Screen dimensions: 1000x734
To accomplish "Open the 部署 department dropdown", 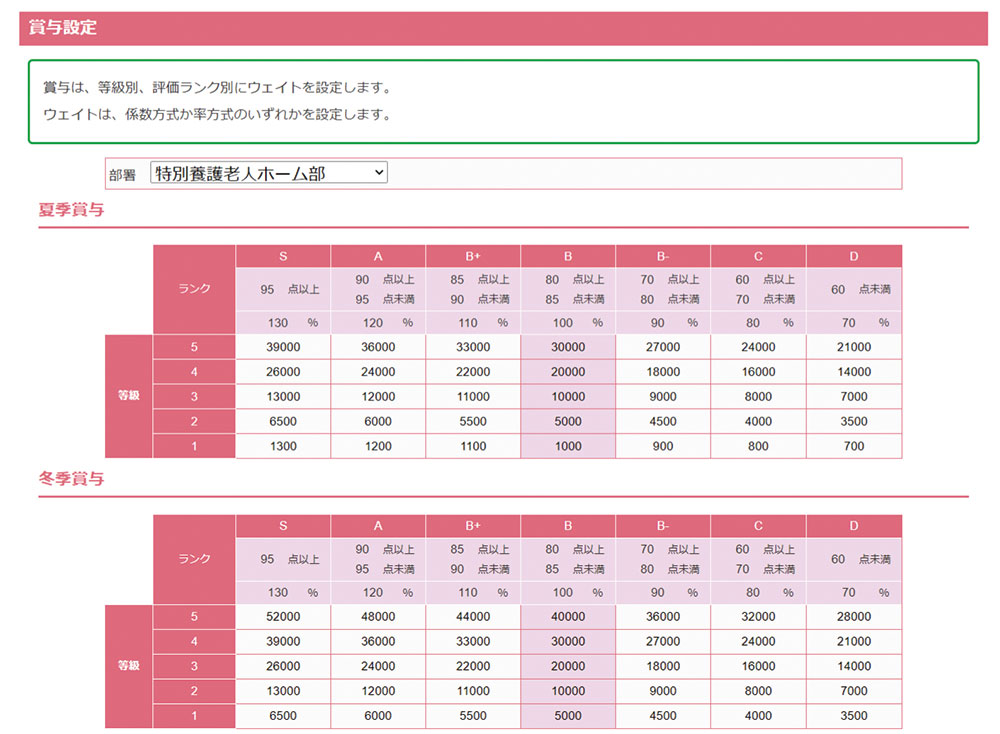I will pos(268,173).
